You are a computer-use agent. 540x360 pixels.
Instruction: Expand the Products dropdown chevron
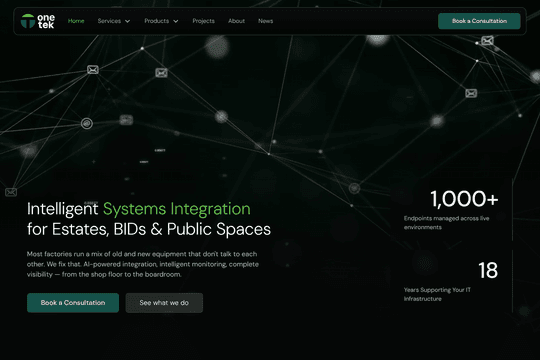(176, 21)
